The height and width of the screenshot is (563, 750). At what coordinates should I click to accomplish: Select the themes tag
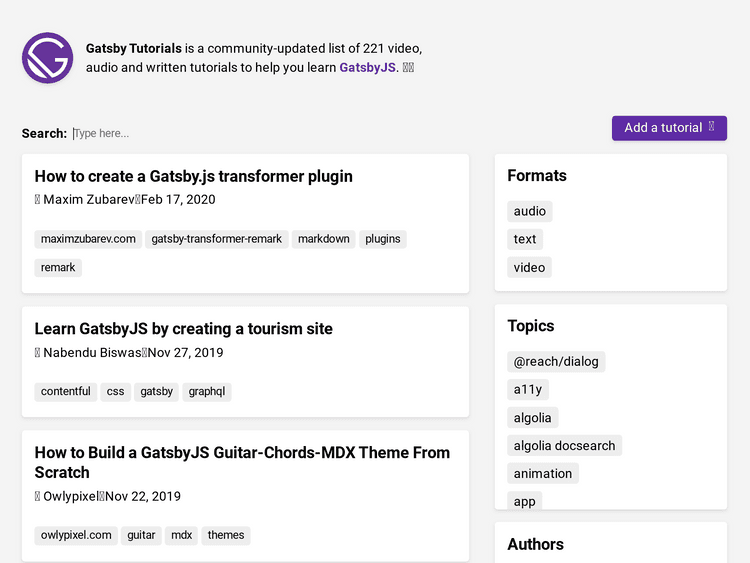tap(226, 535)
